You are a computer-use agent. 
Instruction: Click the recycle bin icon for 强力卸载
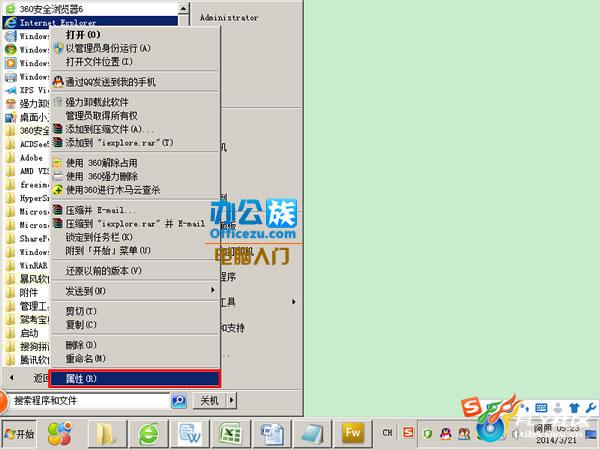[58, 102]
